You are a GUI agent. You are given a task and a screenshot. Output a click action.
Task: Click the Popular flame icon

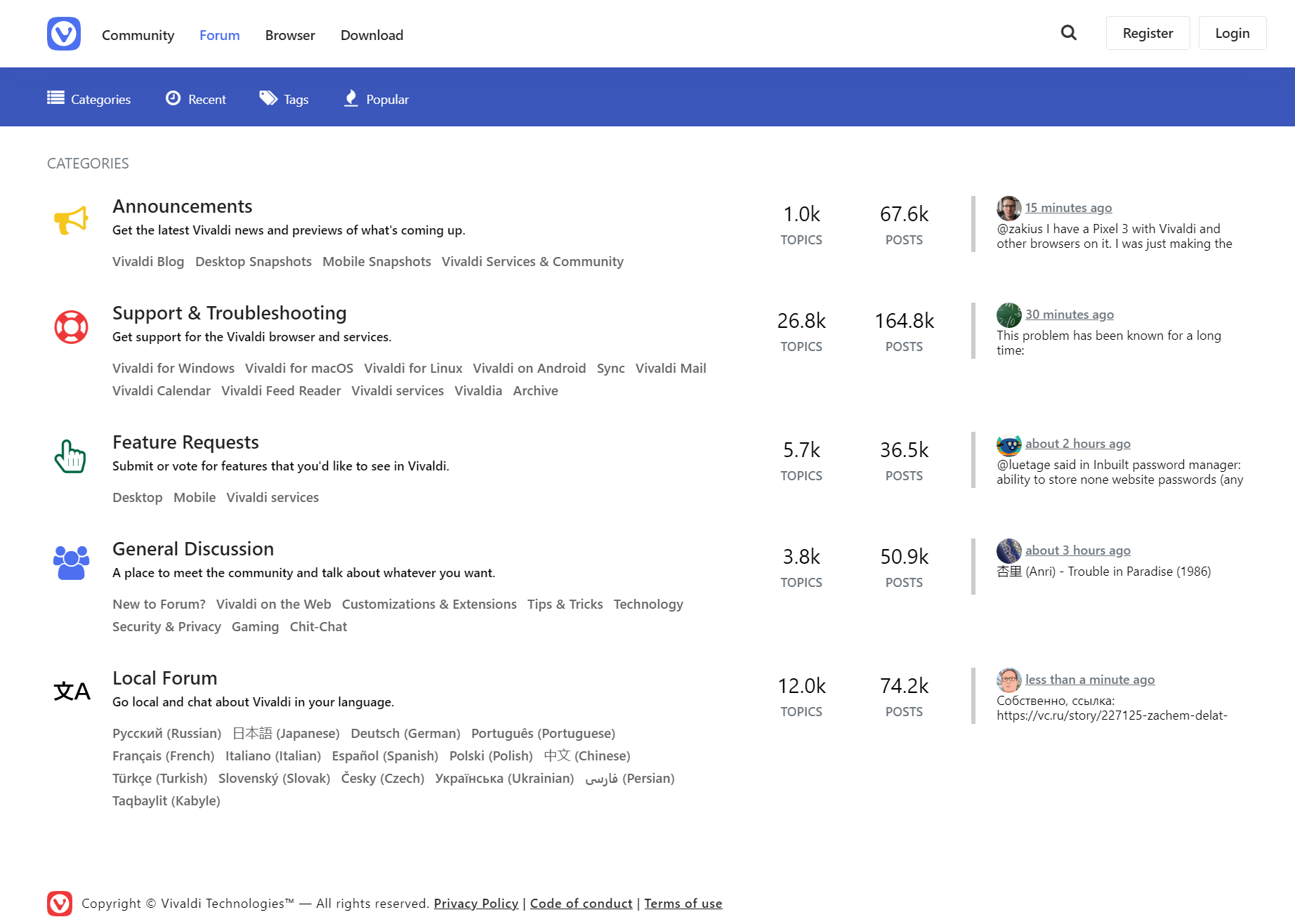coord(351,98)
